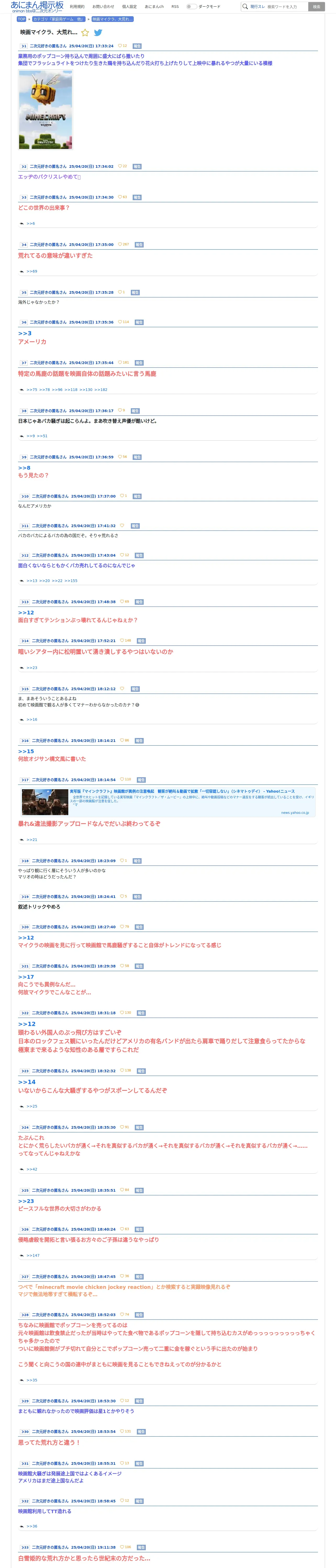The image size is (336, 1568).
Task: Click reply link >>23 under post 14
Action: [32, 668]
